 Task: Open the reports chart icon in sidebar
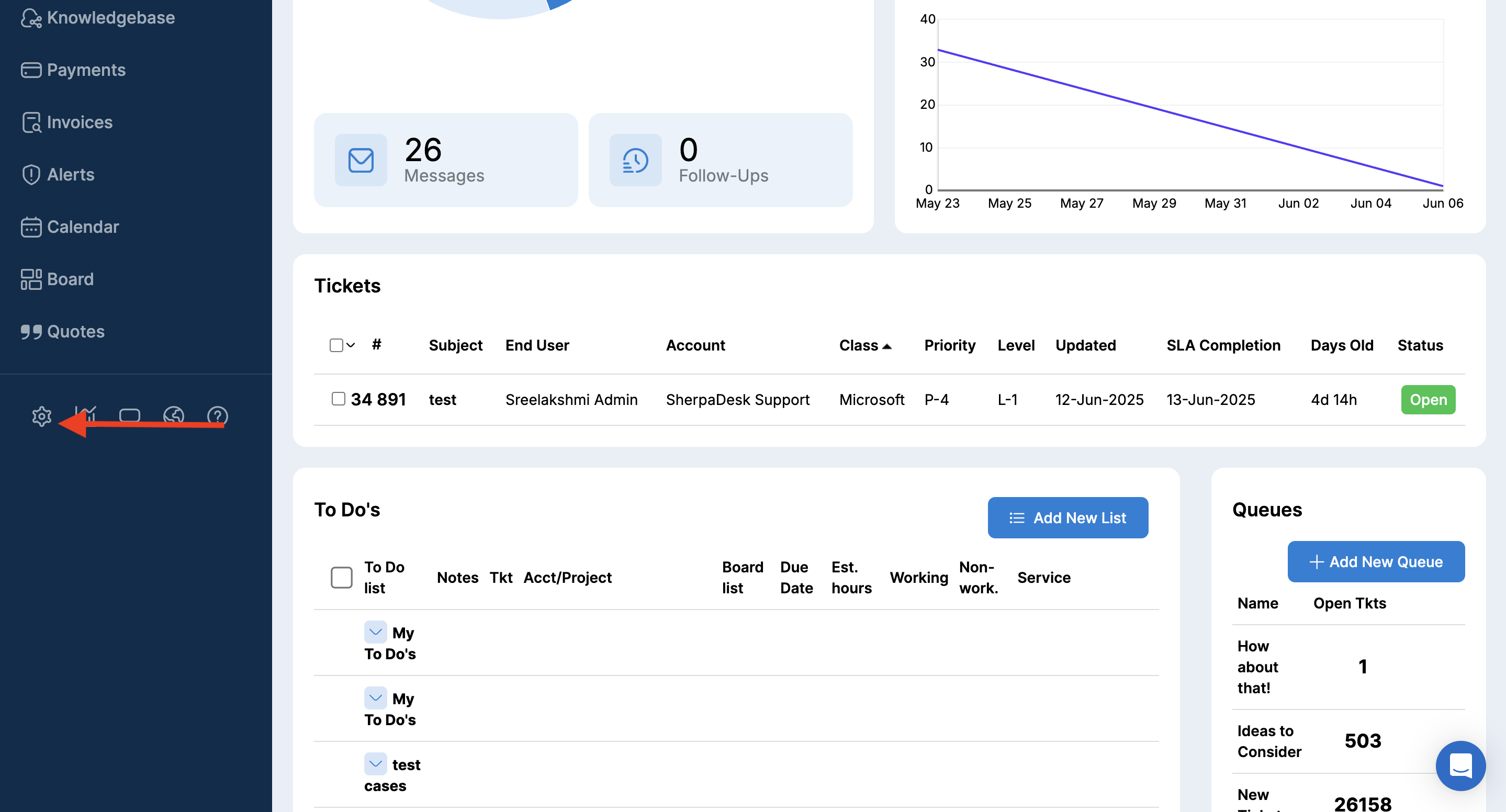(86, 414)
